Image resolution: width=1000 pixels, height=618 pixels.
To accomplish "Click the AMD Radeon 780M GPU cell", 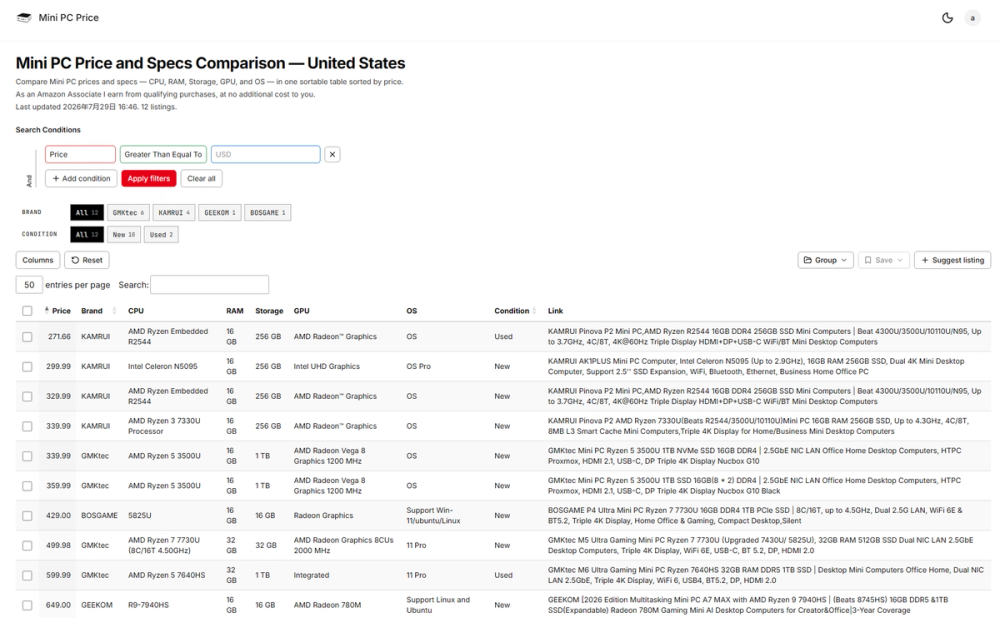I will [327, 605].
